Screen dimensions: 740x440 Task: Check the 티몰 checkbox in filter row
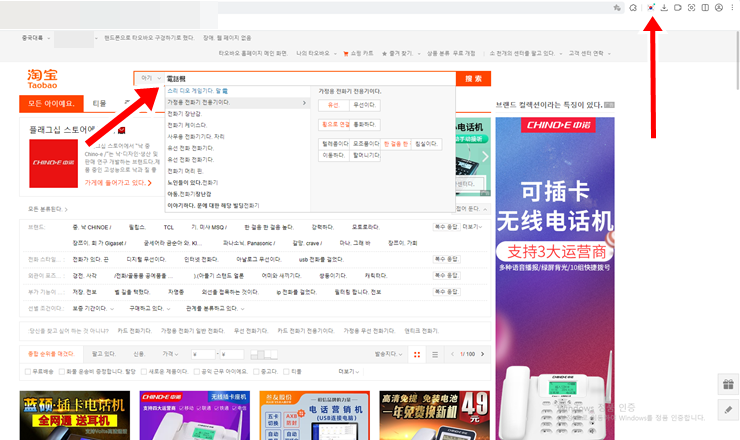pos(286,372)
